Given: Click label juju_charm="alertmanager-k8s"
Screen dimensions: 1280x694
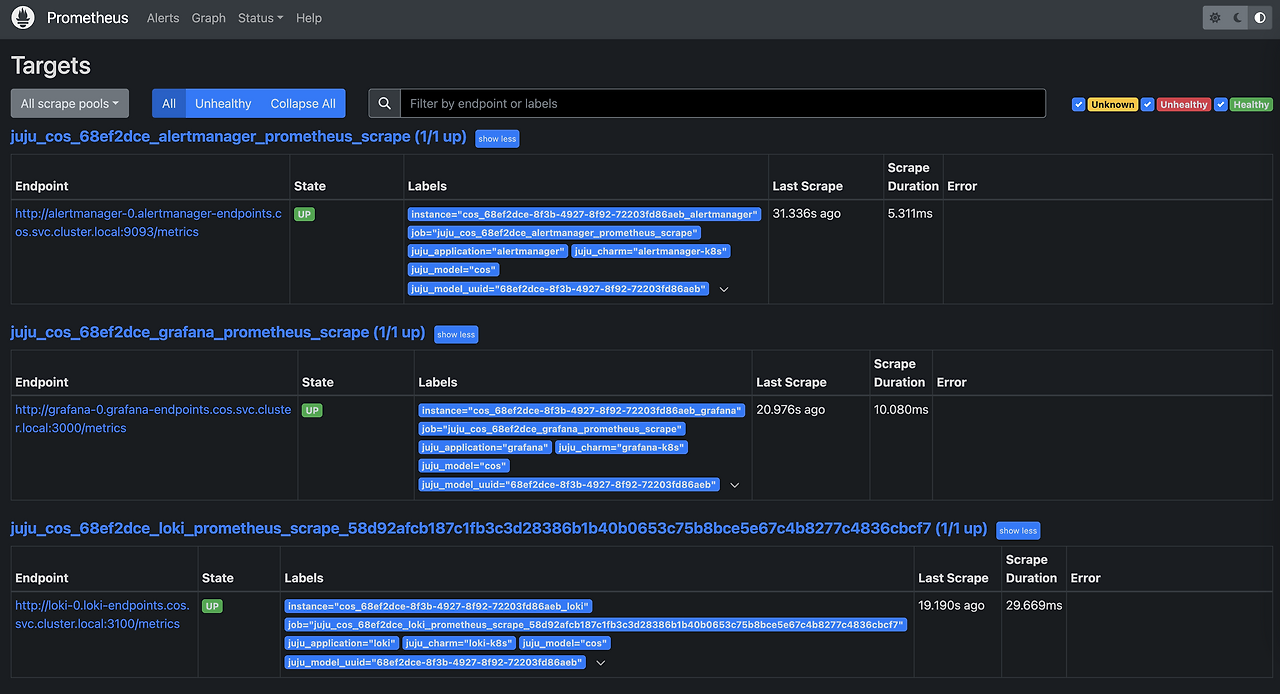Looking at the screenshot, I should click(651, 252).
